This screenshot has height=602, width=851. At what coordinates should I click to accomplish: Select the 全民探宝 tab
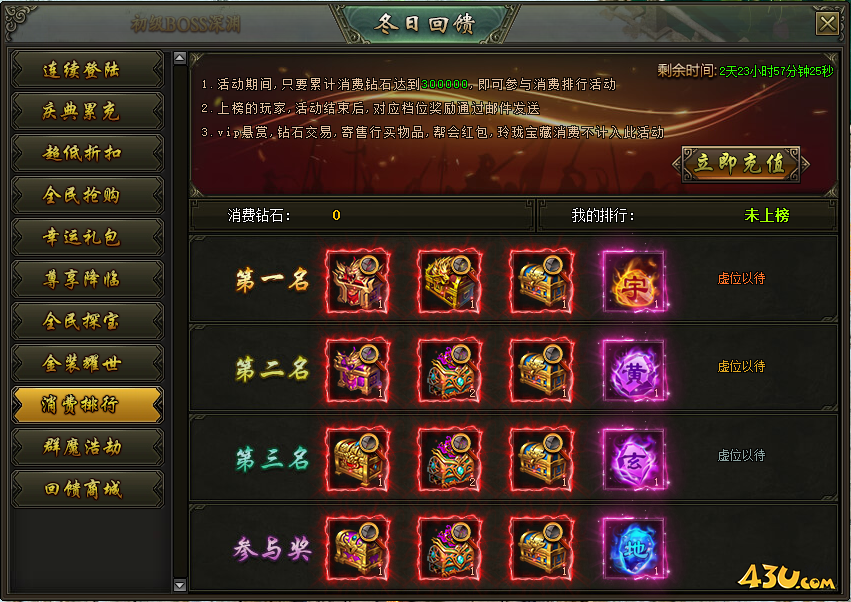click(x=87, y=321)
